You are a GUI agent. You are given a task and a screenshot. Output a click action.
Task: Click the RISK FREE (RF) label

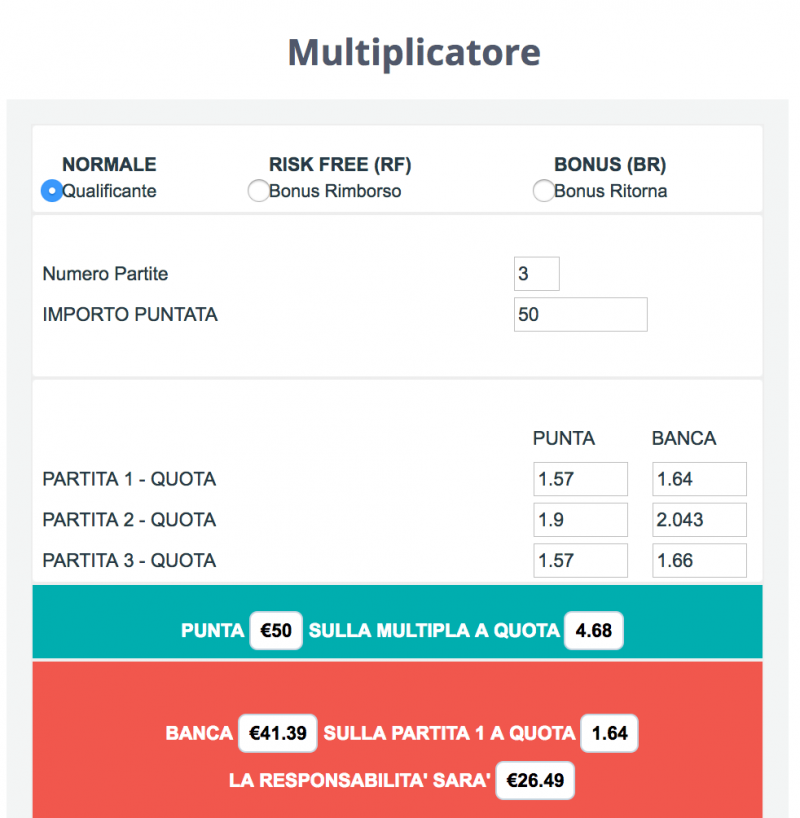pyautogui.click(x=340, y=165)
